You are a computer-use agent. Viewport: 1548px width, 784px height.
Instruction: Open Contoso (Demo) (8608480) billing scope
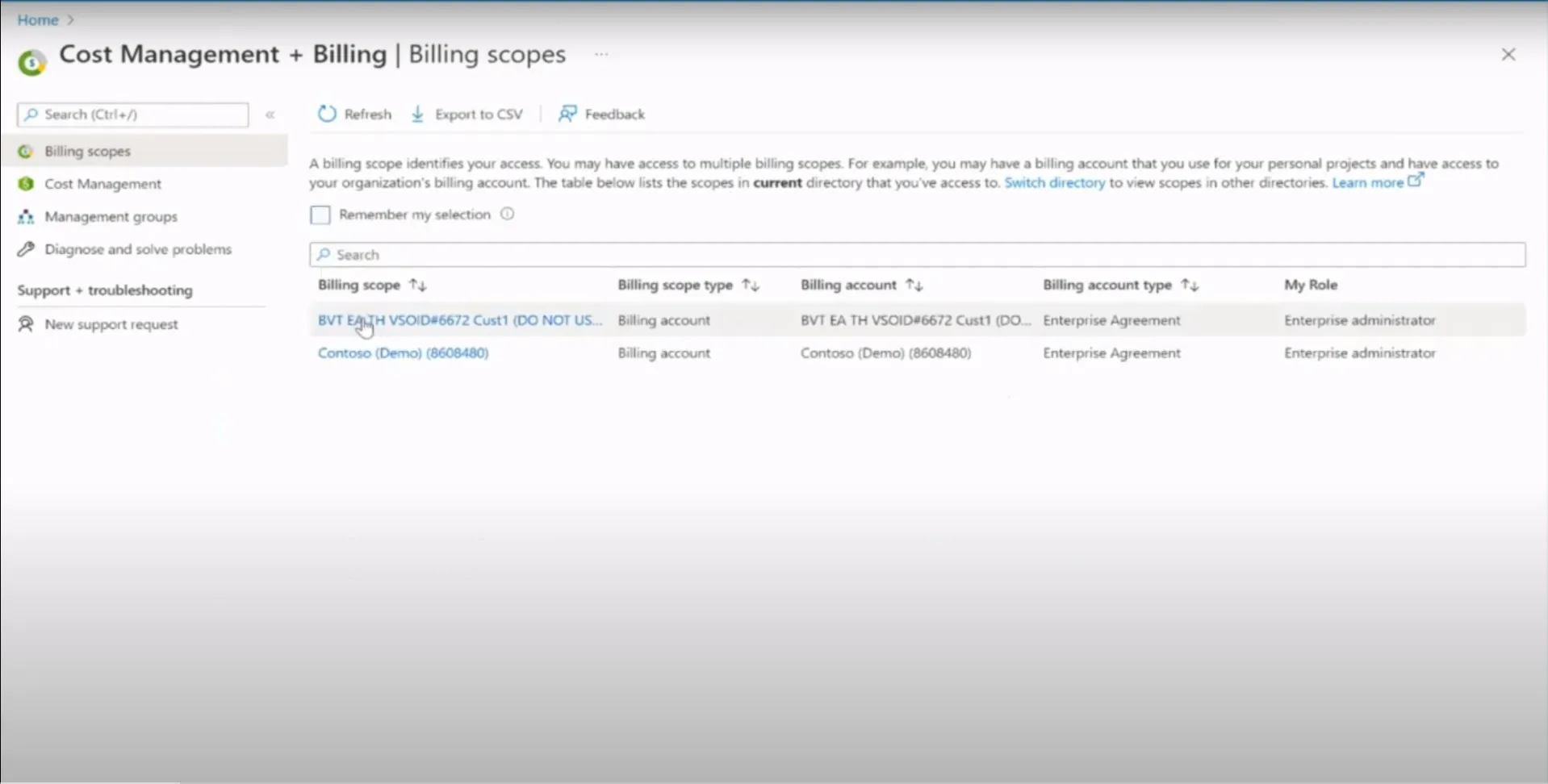click(403, 353)
